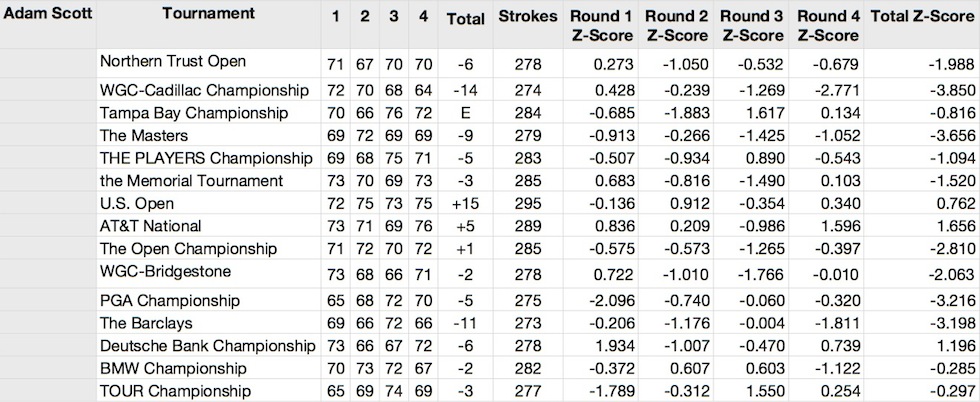This screenshot has width=980, height=402.
Task: Click the Adam Scott header cell
Action: tap(48, 13)
